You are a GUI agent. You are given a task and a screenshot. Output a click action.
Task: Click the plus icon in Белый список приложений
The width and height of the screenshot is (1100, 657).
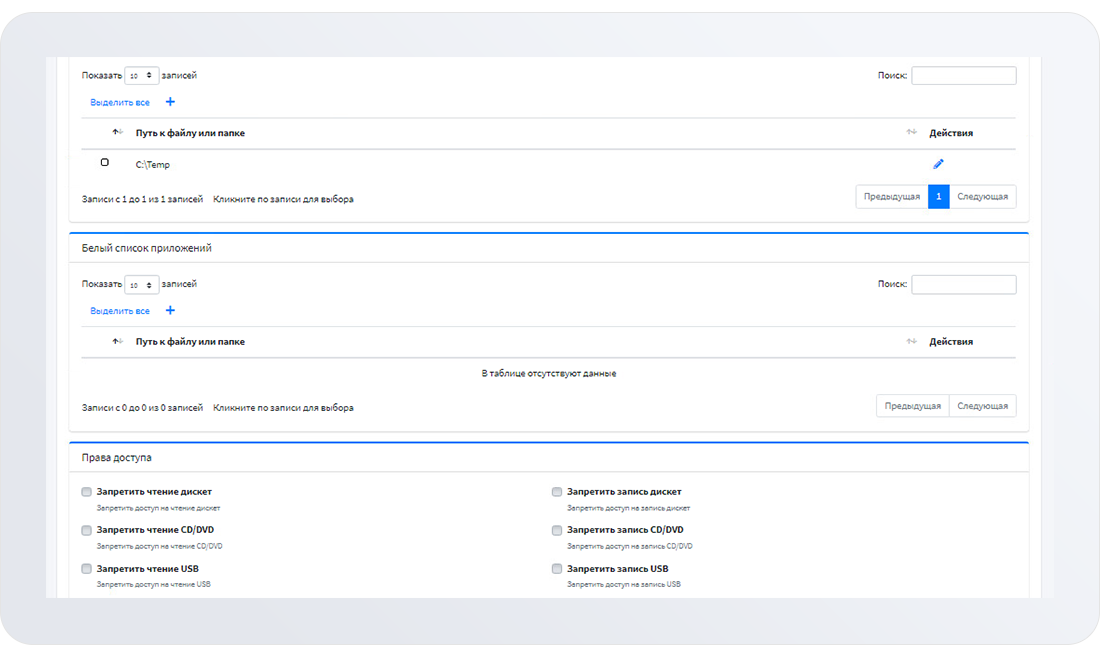click(170, 310)
